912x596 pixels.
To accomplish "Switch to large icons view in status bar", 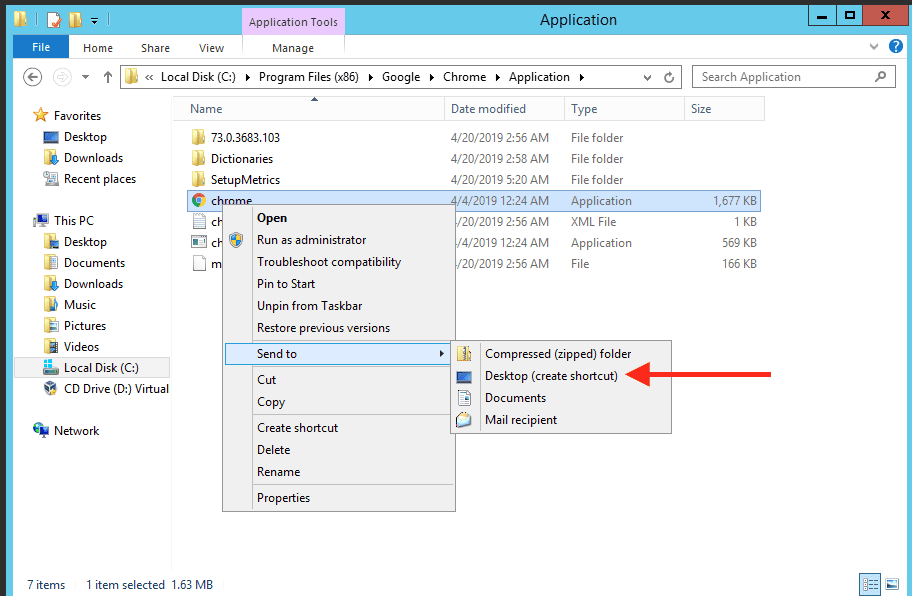I will 892,584.
